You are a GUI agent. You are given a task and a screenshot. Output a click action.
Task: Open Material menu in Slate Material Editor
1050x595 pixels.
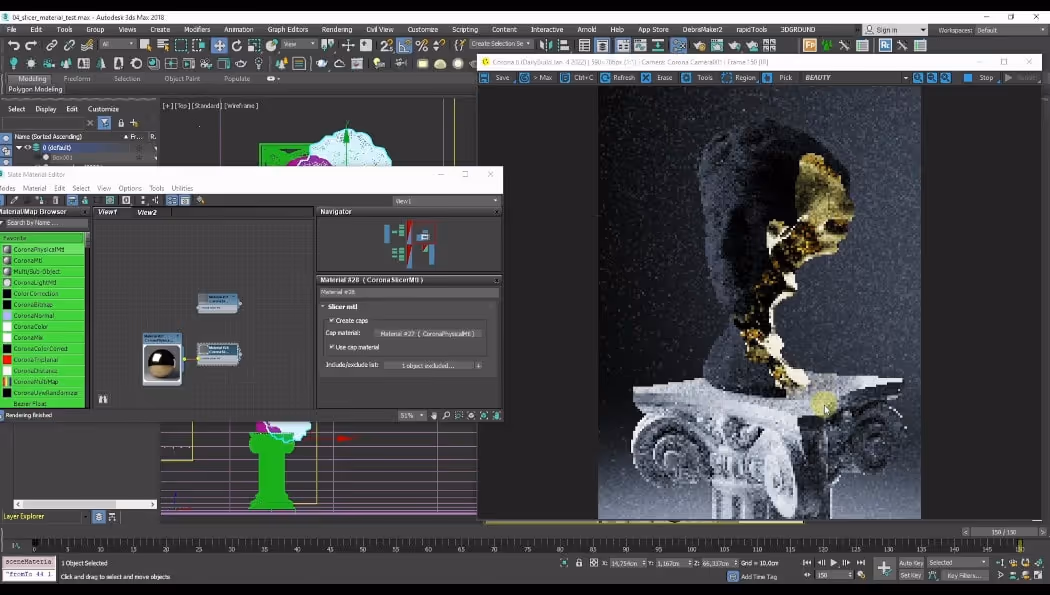pos(34,189)
